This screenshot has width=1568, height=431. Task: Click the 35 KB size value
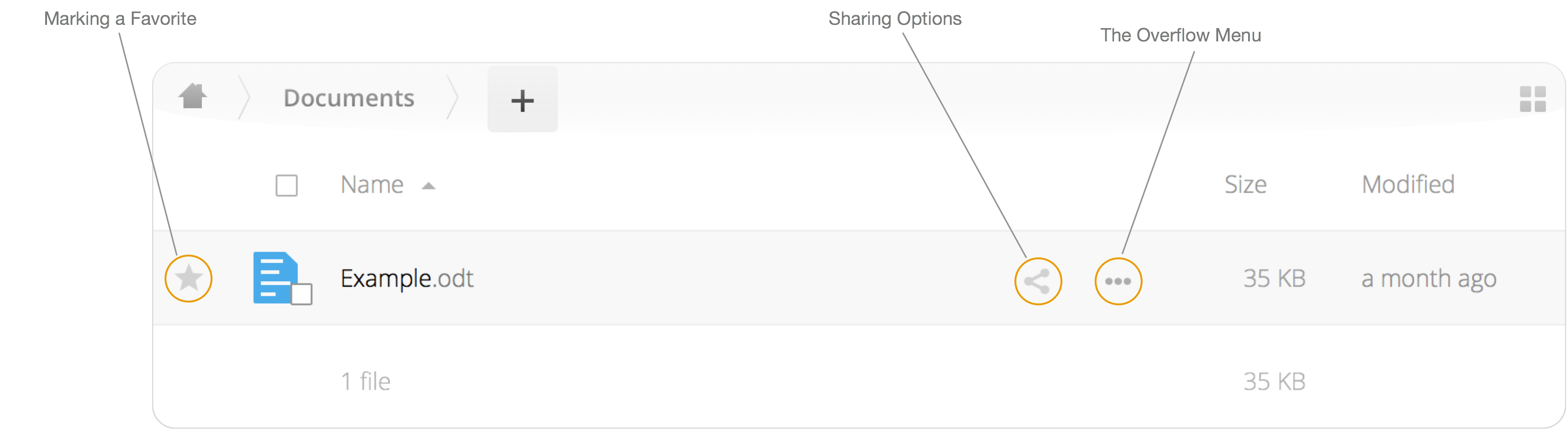click(1274, 279)
